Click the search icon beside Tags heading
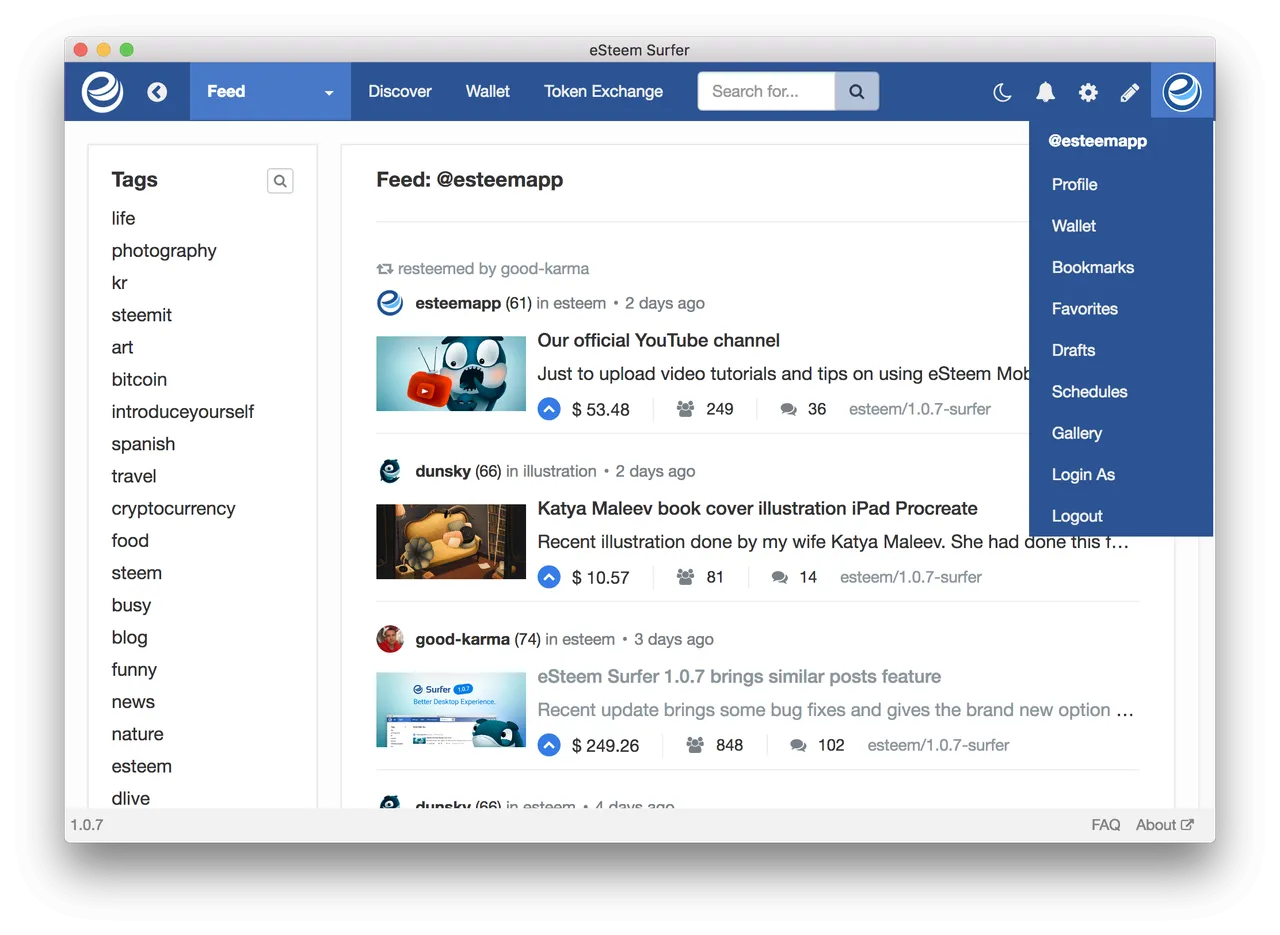 (x=280, y=181)
